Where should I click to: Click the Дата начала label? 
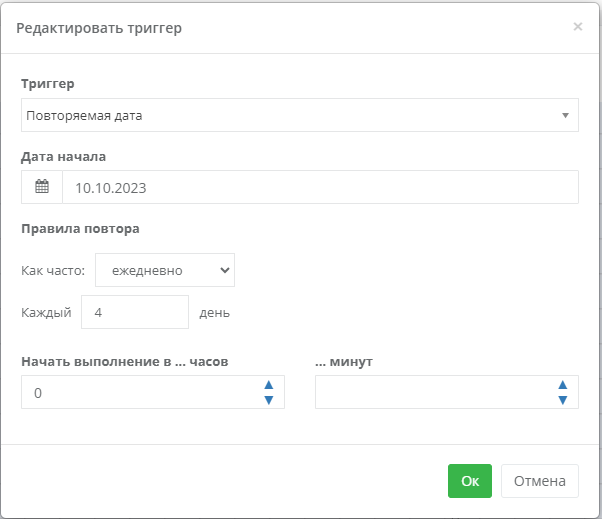point(63,157)
